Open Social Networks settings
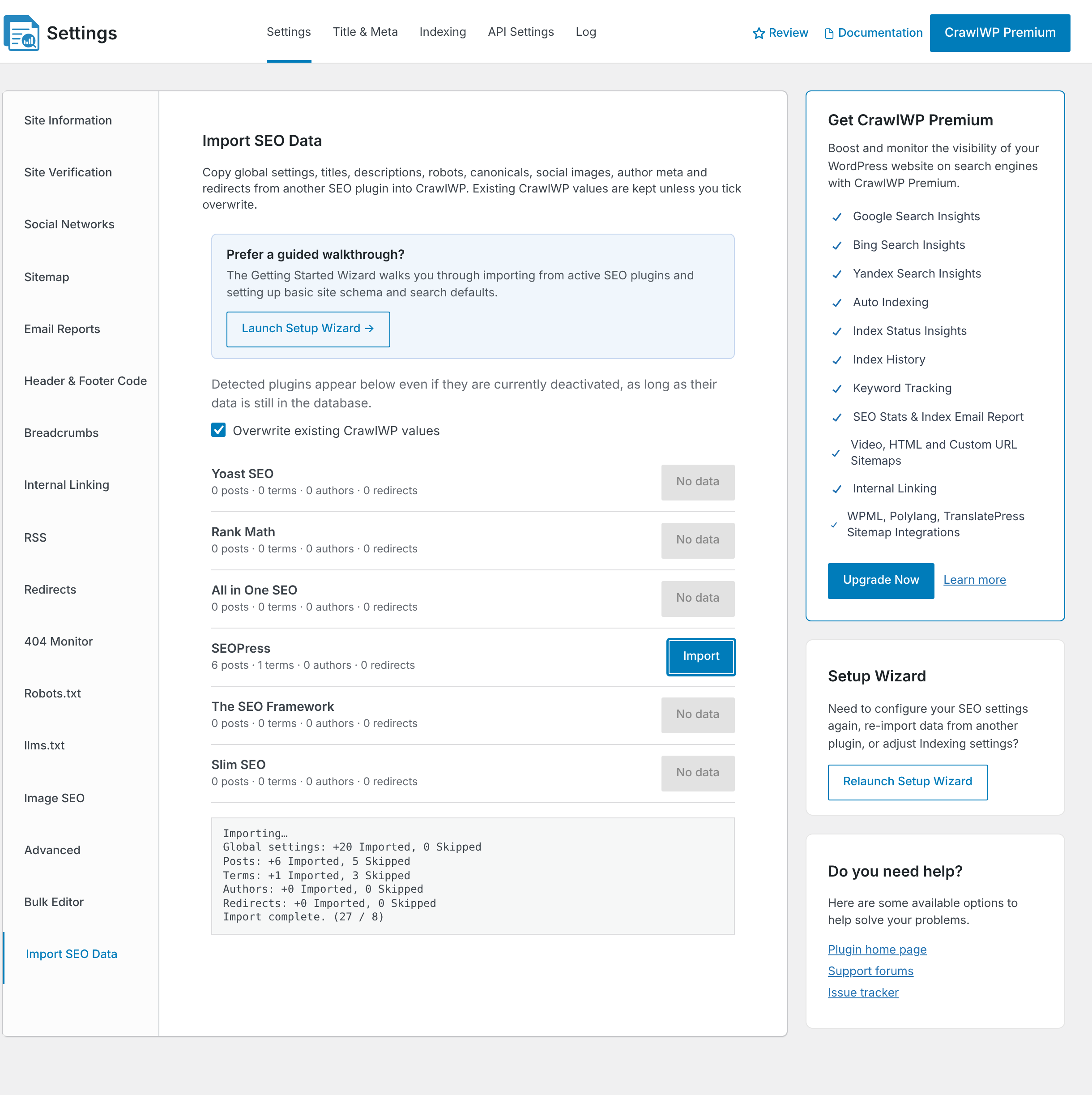Viewport: 1092px width, 1095px height. (x=69, y=224)
